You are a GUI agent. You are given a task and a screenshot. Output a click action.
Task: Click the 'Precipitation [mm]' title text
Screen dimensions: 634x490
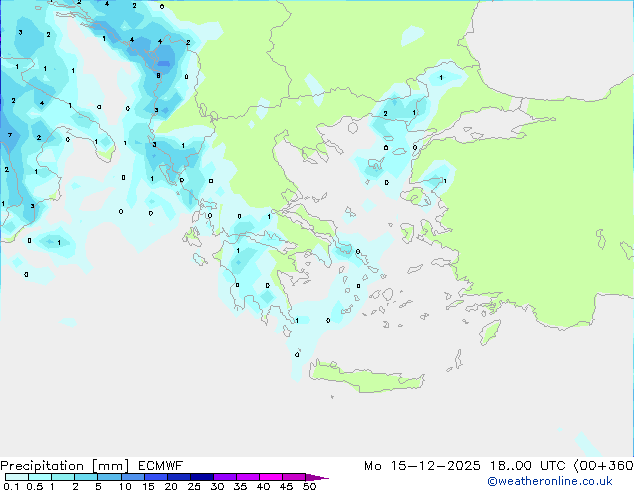tap(65, 466)
